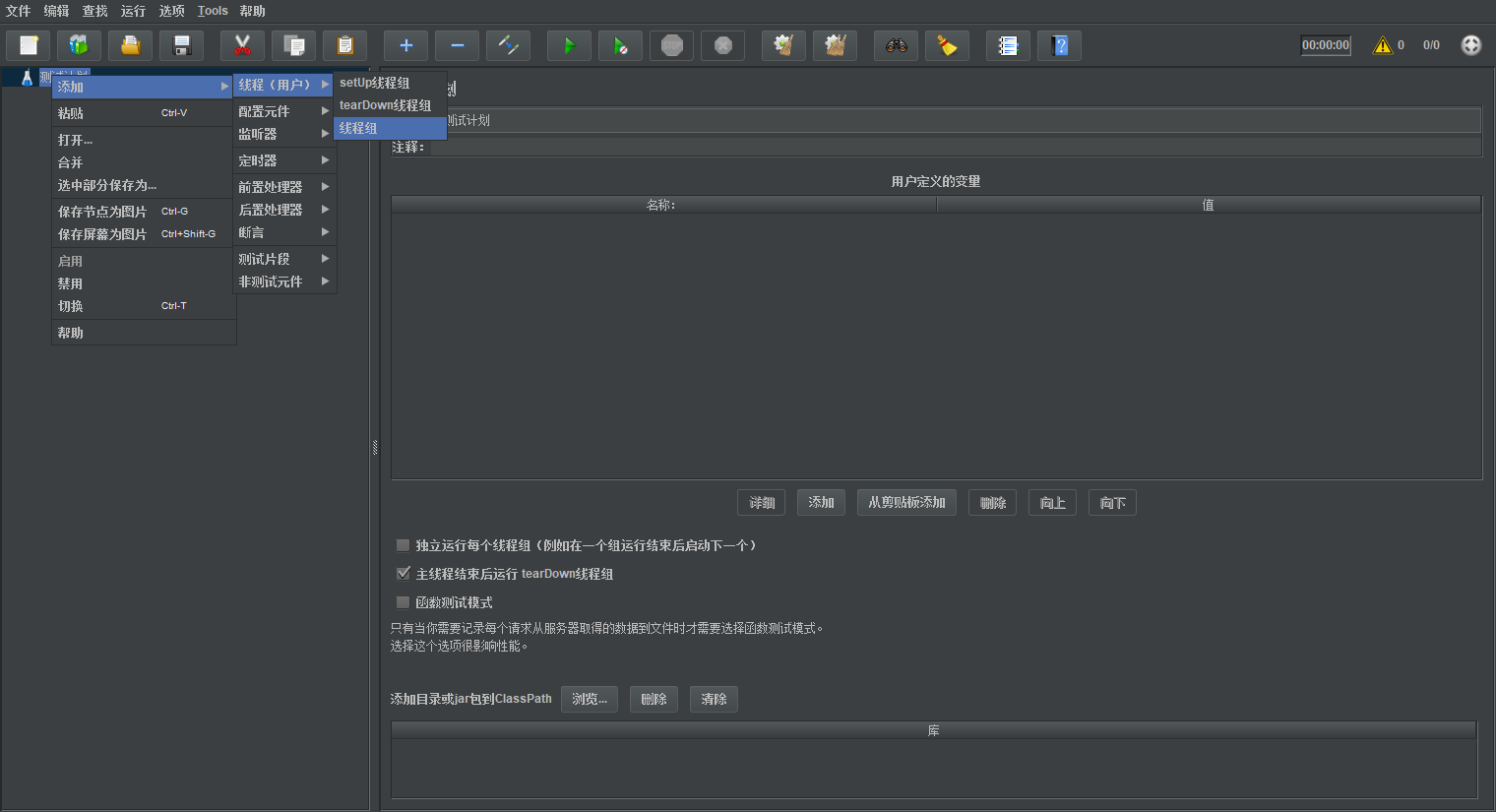Stop the test with stop icon

coord(671,45)
